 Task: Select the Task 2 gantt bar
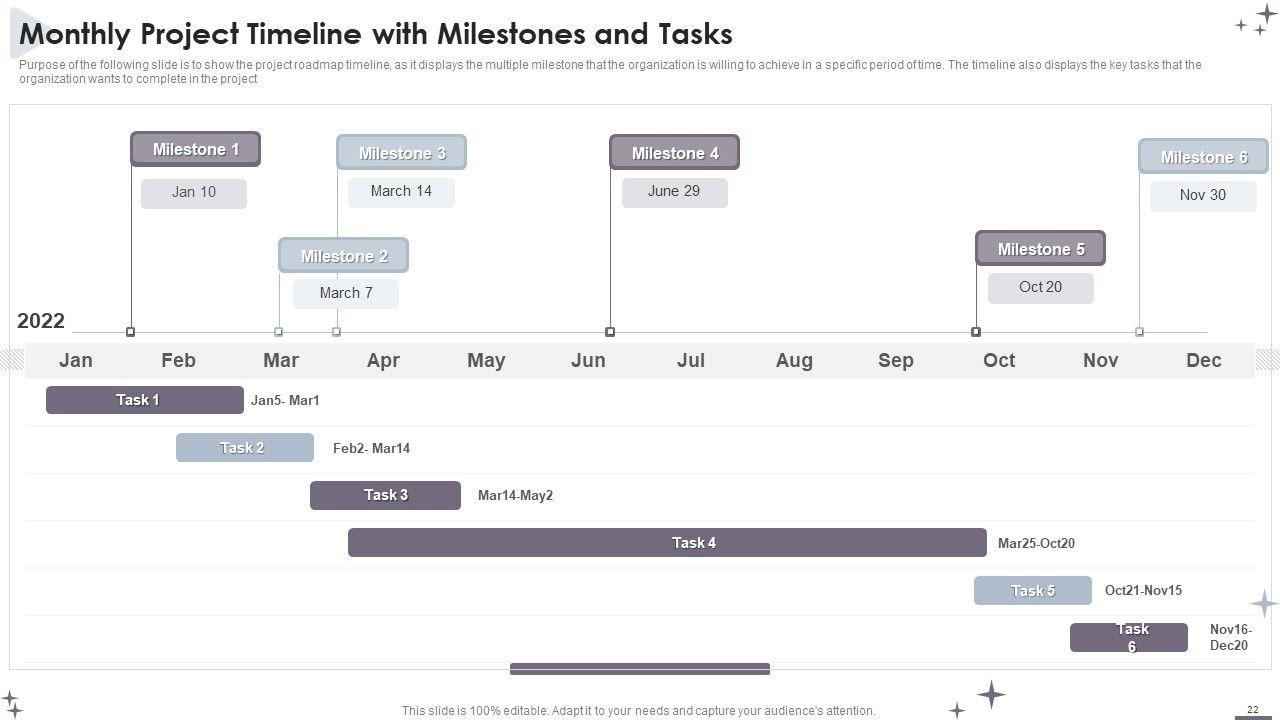pos(244,448)
